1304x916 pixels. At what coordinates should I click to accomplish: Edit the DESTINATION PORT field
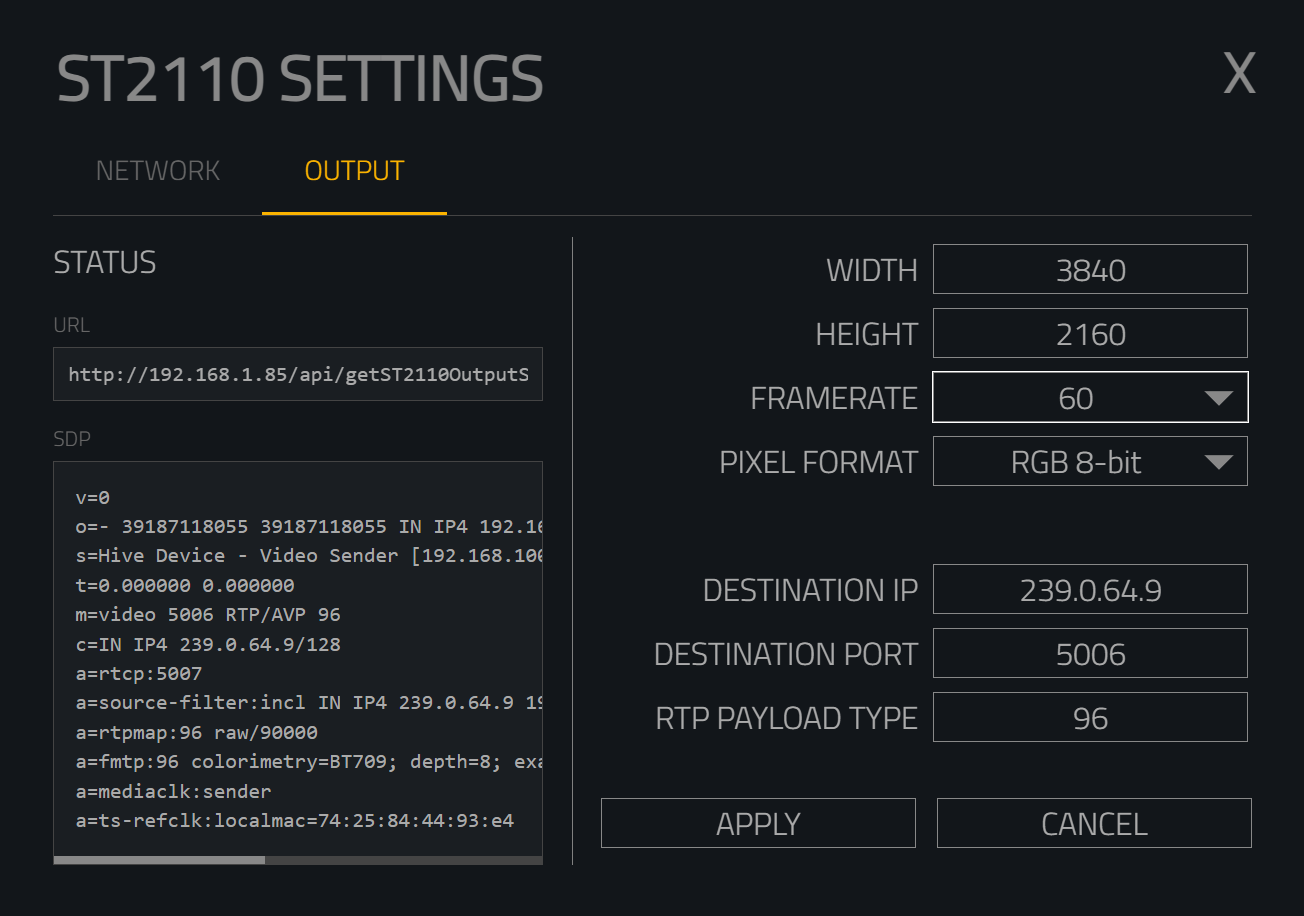coord(1090,654)
